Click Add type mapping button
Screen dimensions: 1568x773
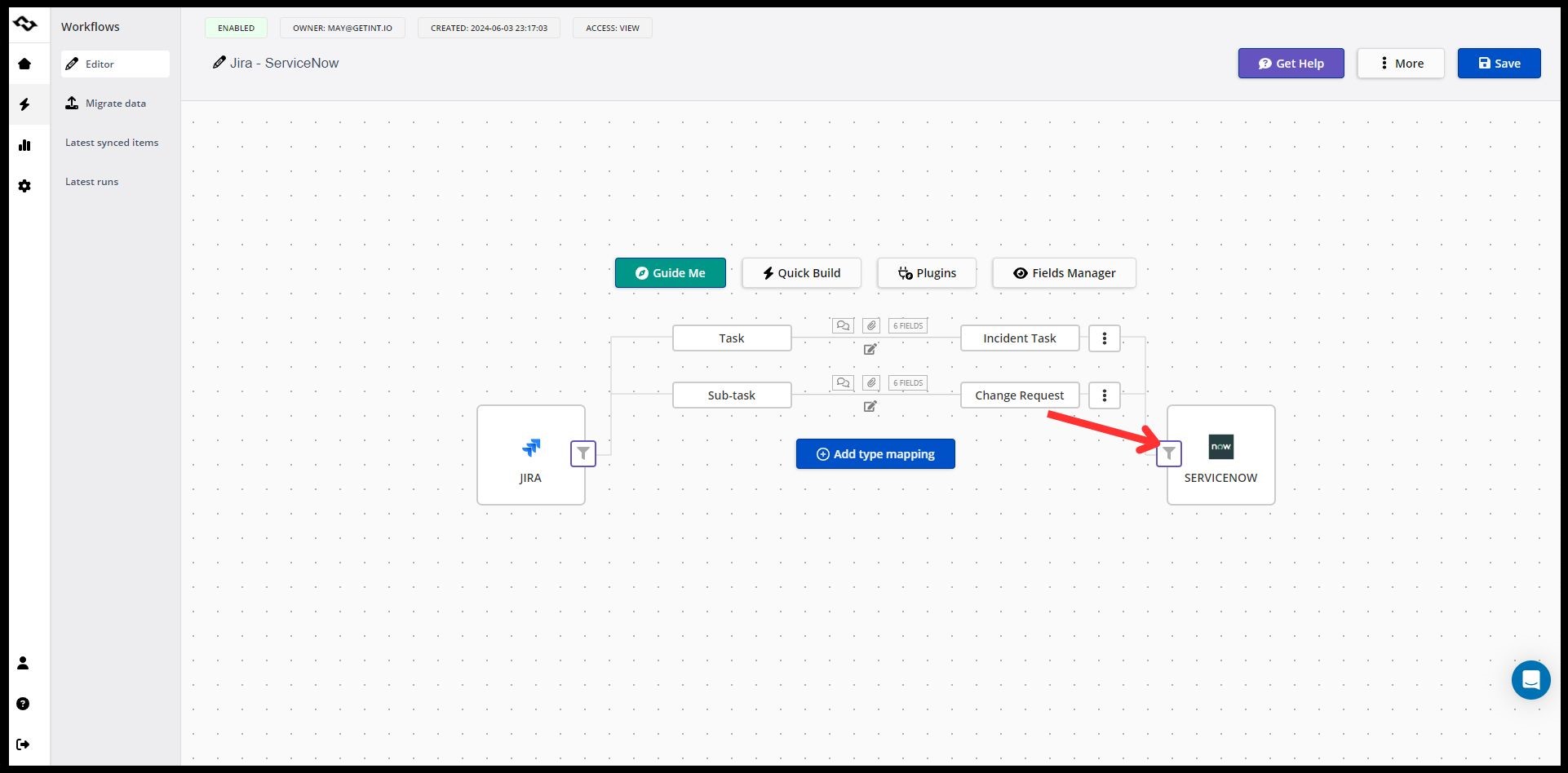(875, 454)
